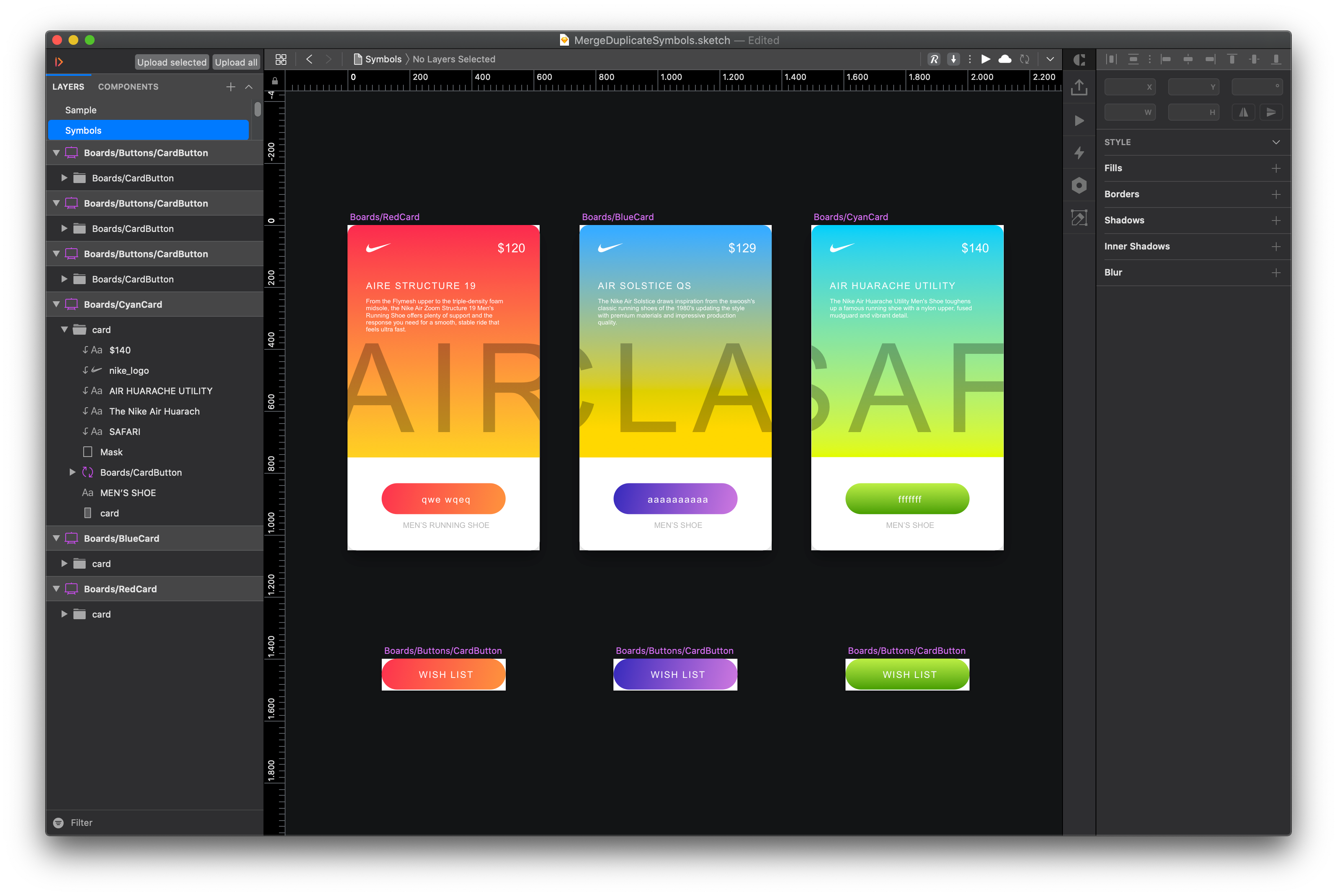Select the Mask layer

154,452
